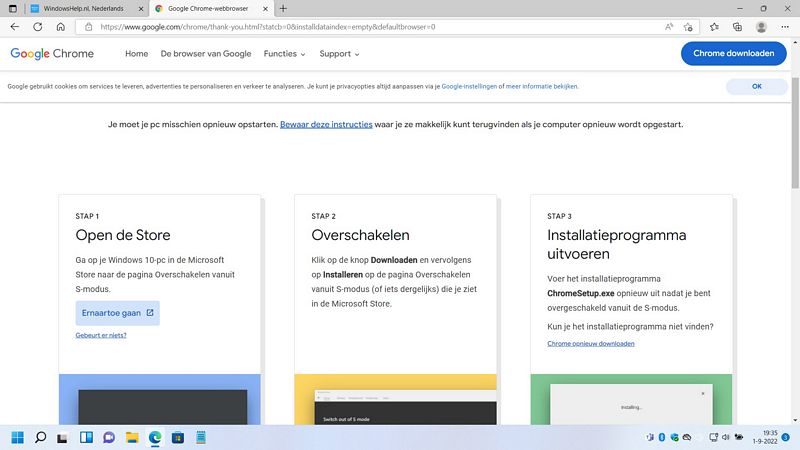Open Chrome opnieuw downloaden link
800x450 pixels.
coord(591,343)
